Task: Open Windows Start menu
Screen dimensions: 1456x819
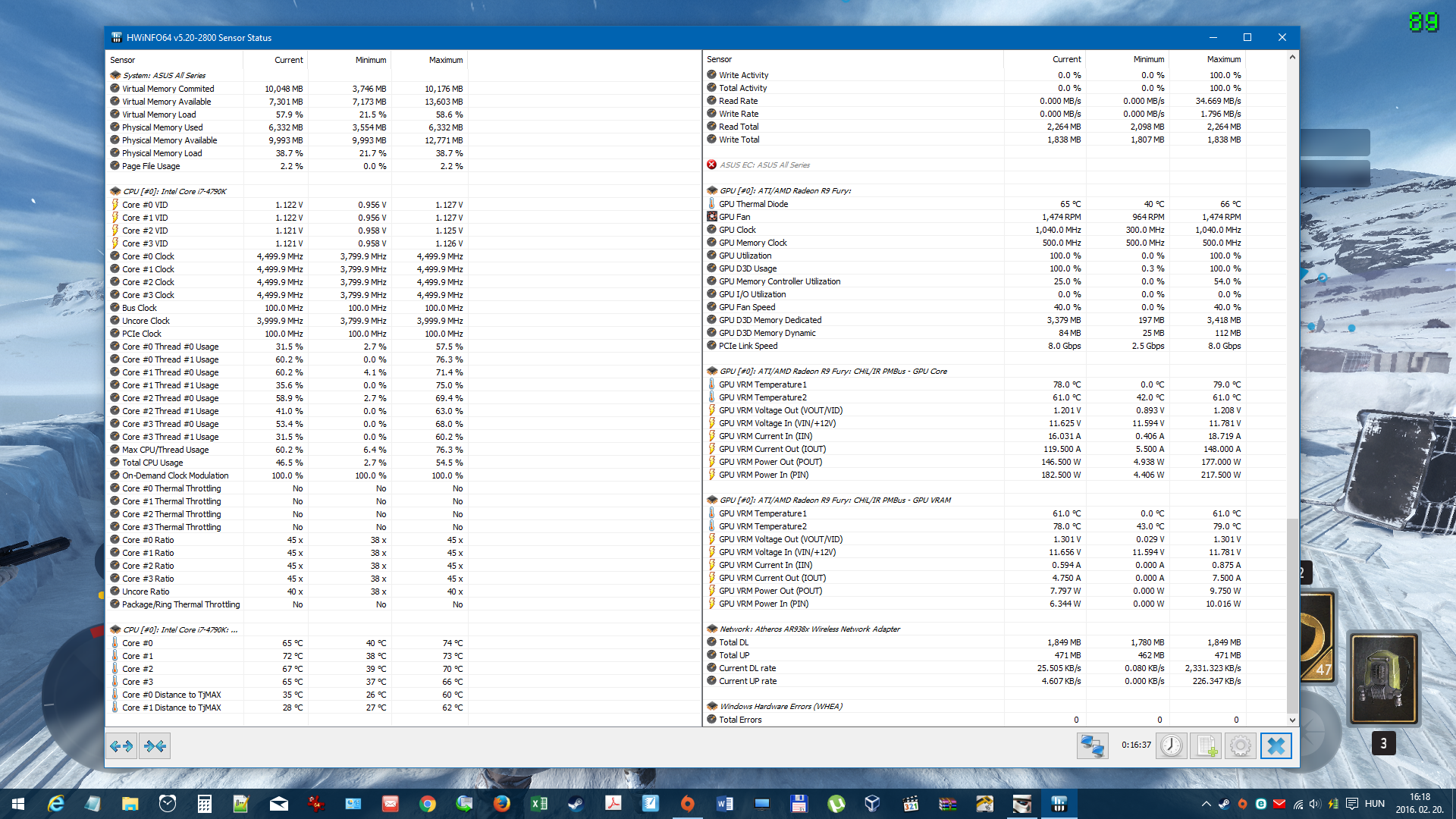Action: click(x=18, y=804)
